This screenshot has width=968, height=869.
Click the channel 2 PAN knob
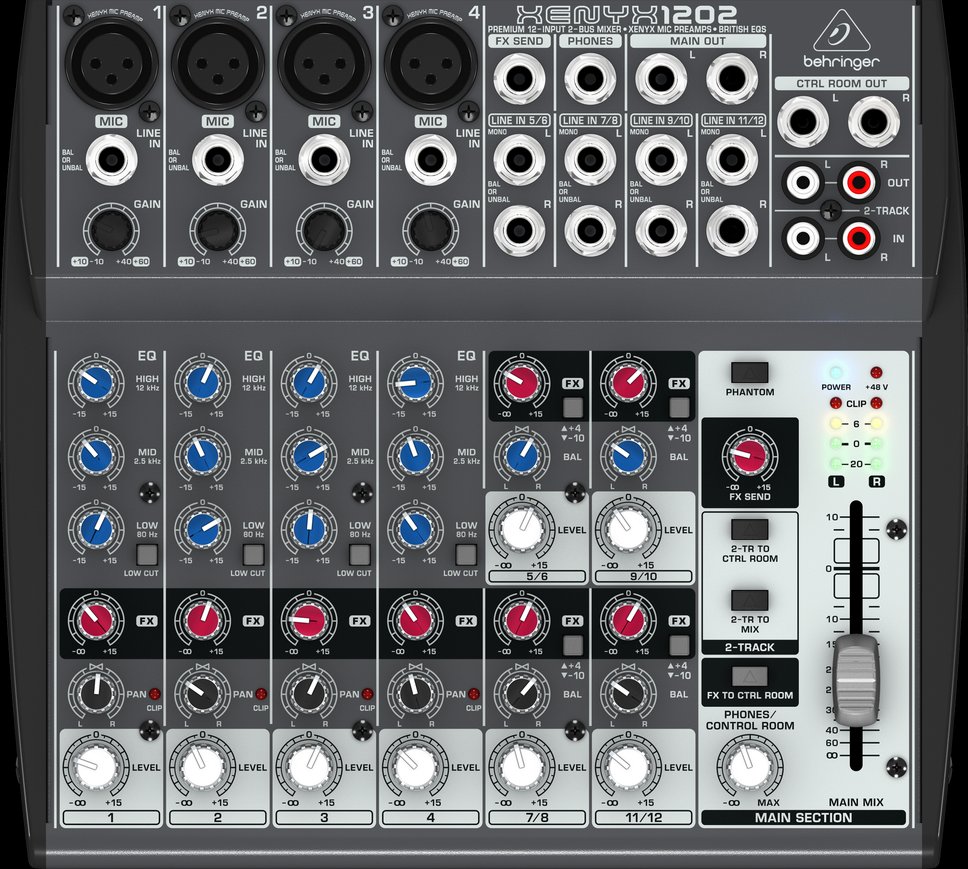tap(202, 694)
